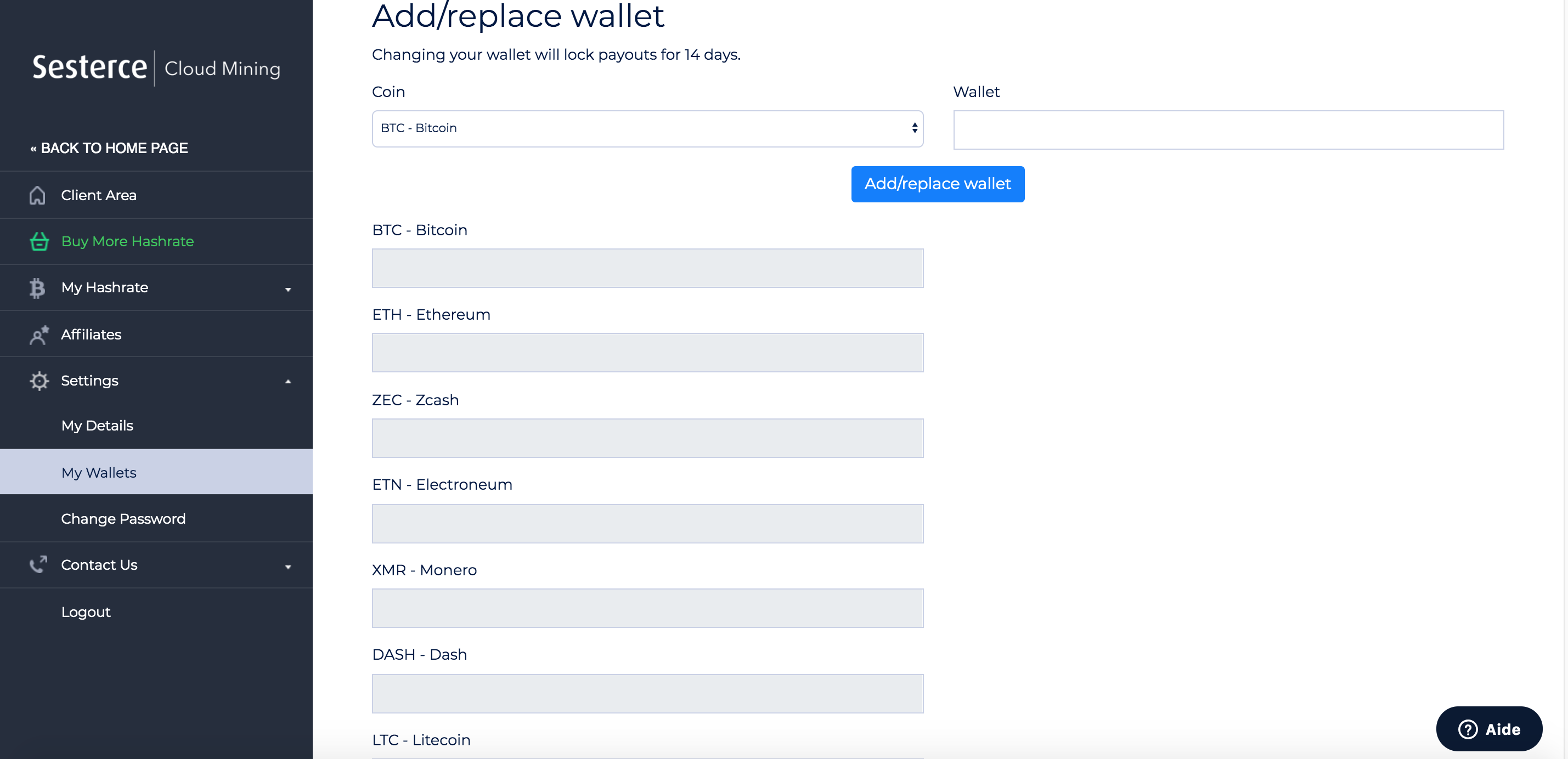Screen dimensions: 1568x759
Task: Click into the Wallet address input field
Action: point(1228,129)
